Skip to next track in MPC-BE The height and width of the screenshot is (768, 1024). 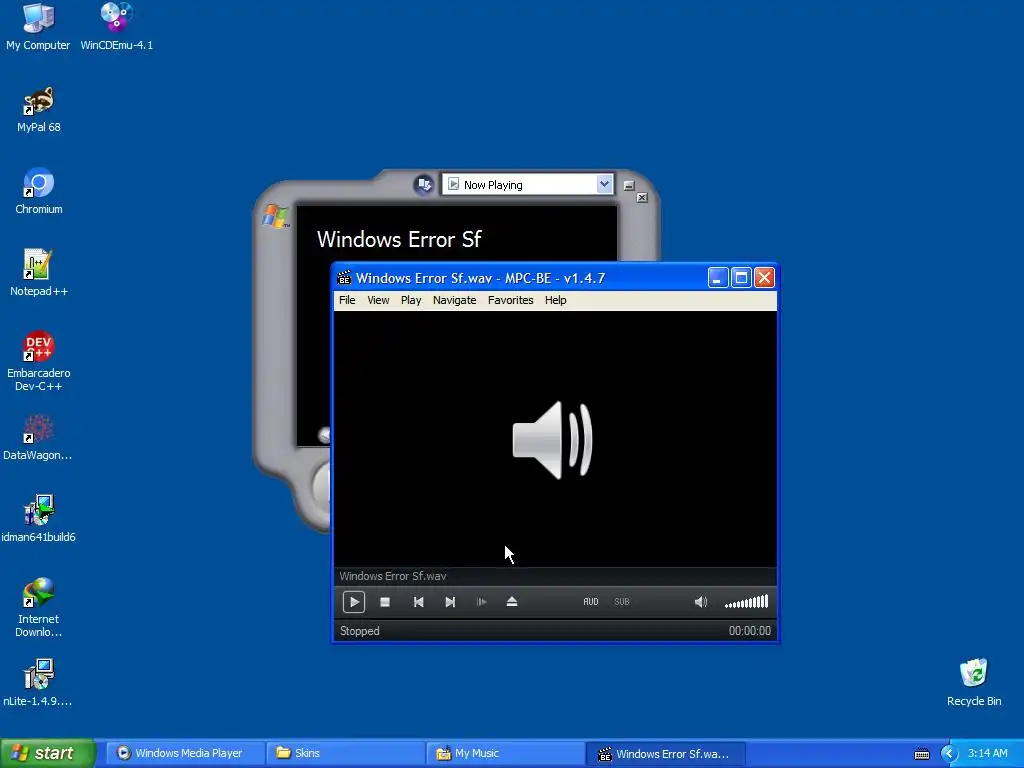point(450,602)
